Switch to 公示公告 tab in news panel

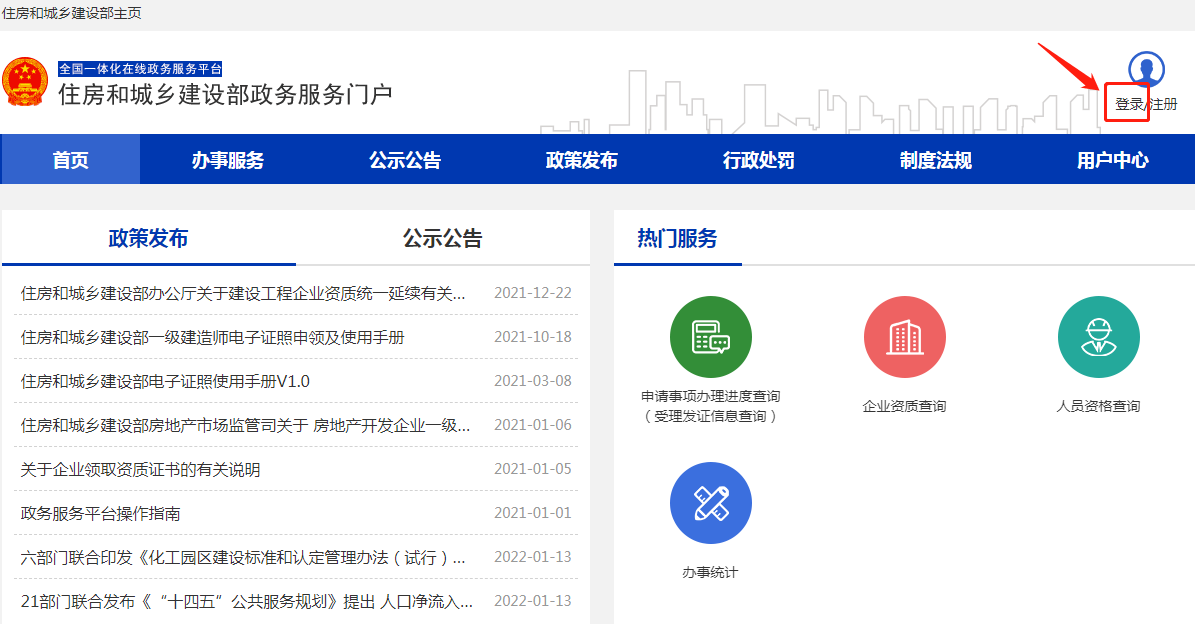pyautogui.click(x=442, y=238)
